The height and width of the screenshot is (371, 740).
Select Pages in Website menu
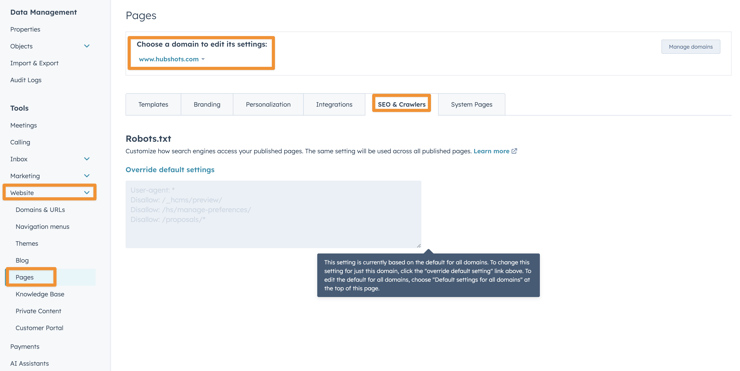[25, 278]
